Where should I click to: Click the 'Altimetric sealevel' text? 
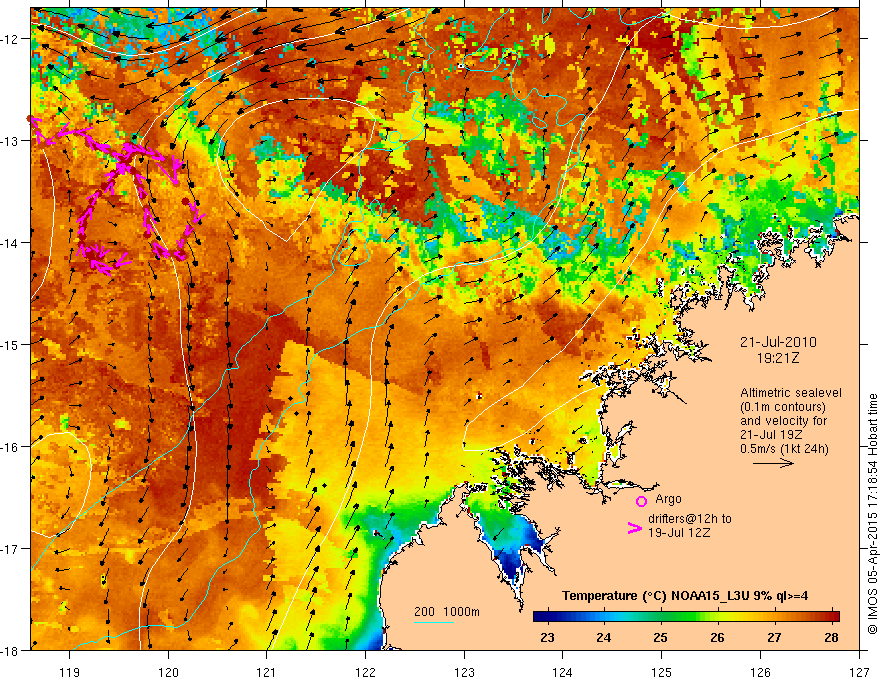(x=791, y=393)
